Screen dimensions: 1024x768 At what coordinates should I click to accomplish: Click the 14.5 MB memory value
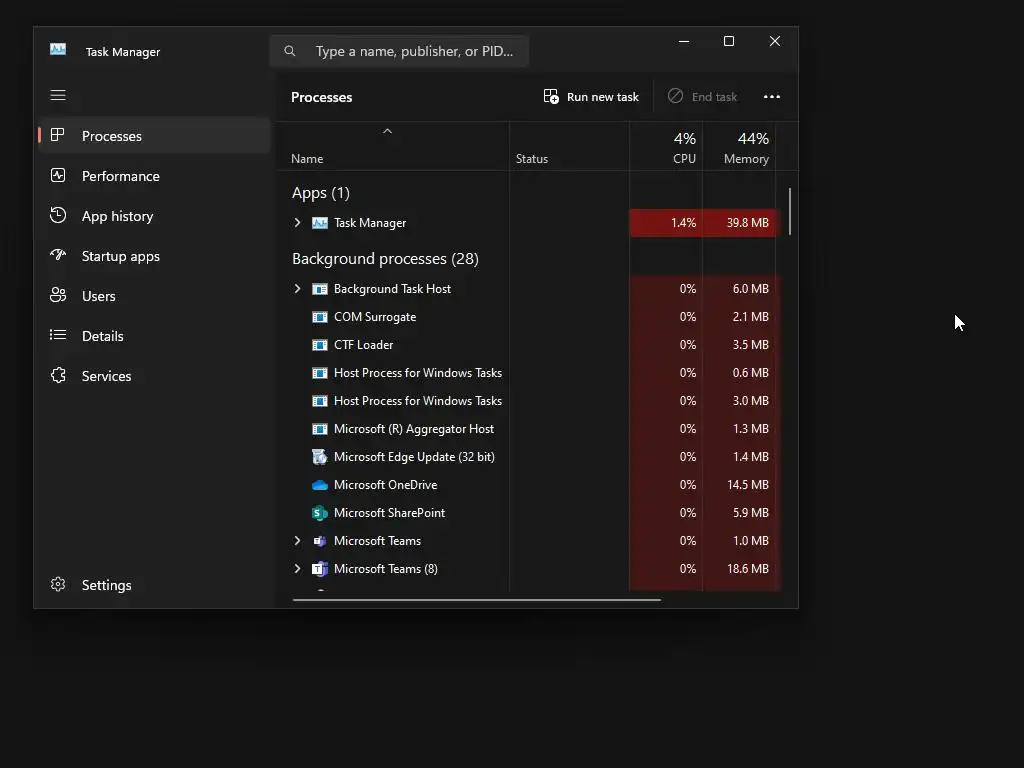point(747,485)
